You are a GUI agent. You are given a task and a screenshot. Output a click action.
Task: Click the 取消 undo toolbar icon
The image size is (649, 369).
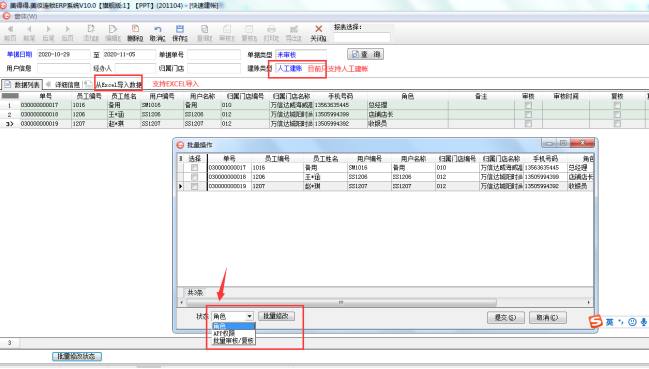(x=157, y=33)
